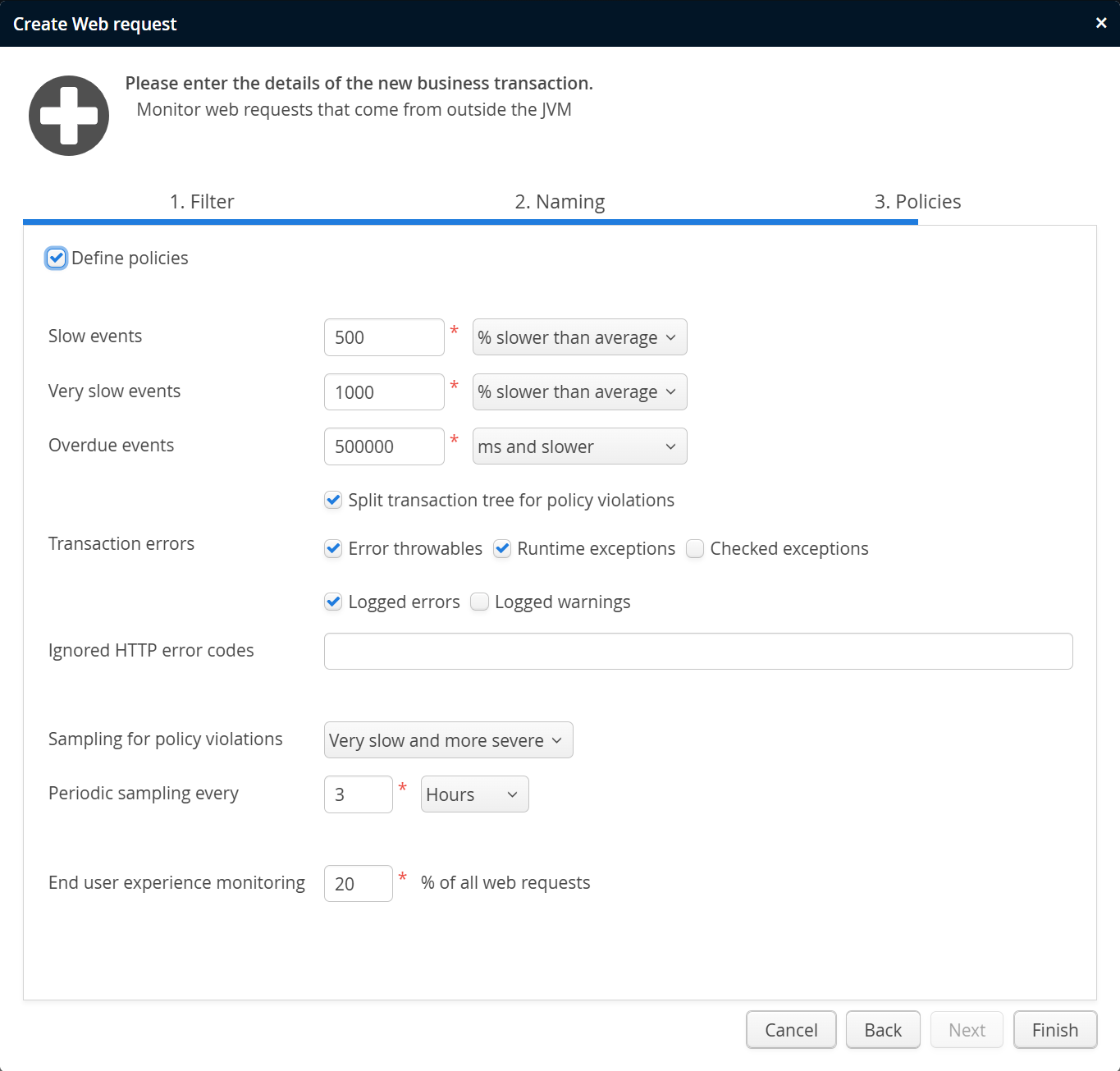
Task: Focus the Ignored HTTP error codes field
Action: pyautogui.click(x=697, y=652)
